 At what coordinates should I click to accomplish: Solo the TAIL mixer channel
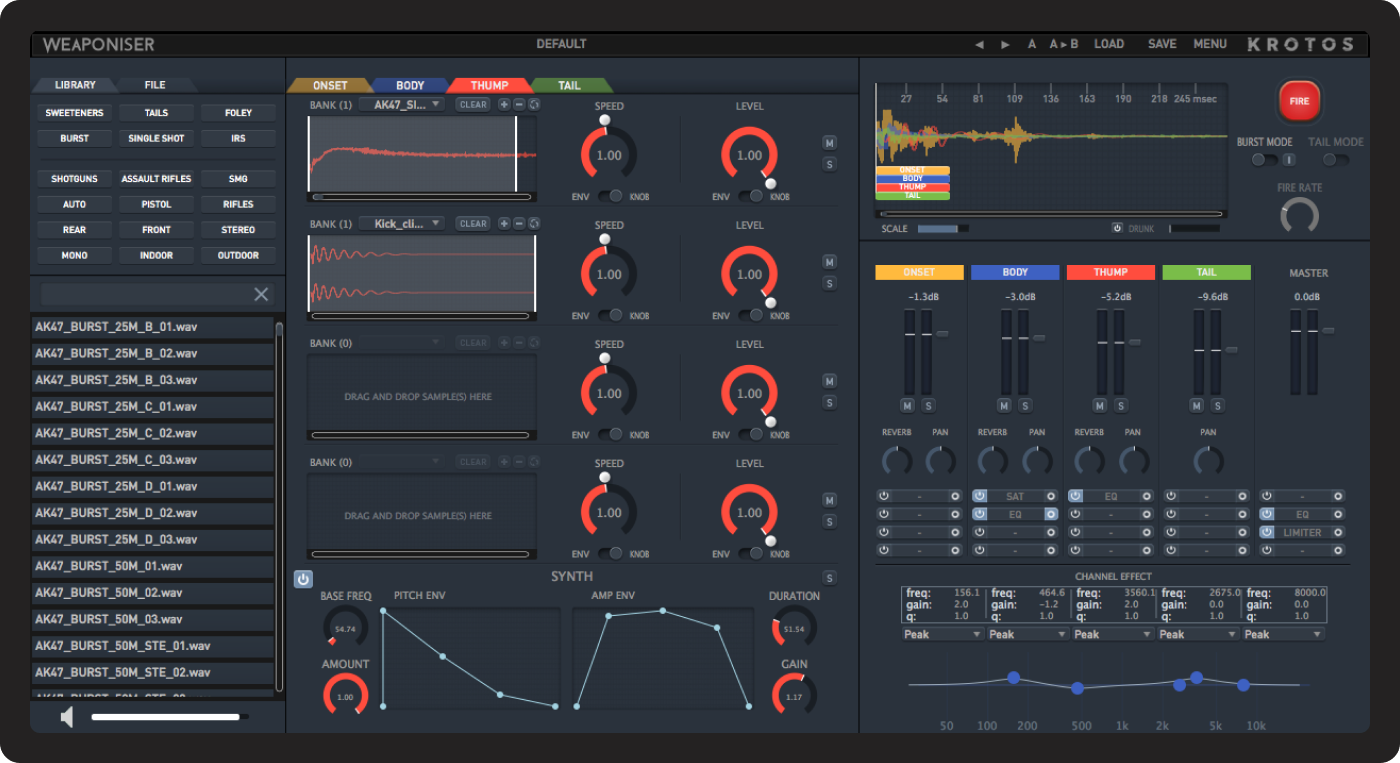(1216, 405)
